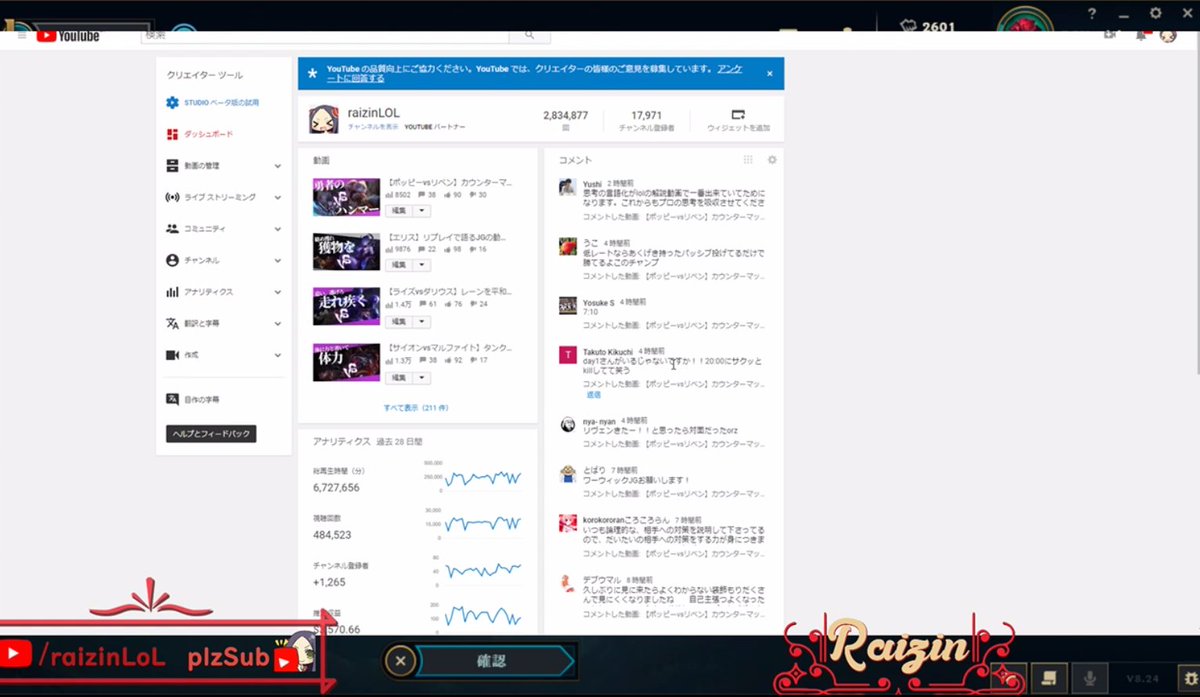Click the raizinLOL channel avatar
1200x697 pixels.
(323, 119)
